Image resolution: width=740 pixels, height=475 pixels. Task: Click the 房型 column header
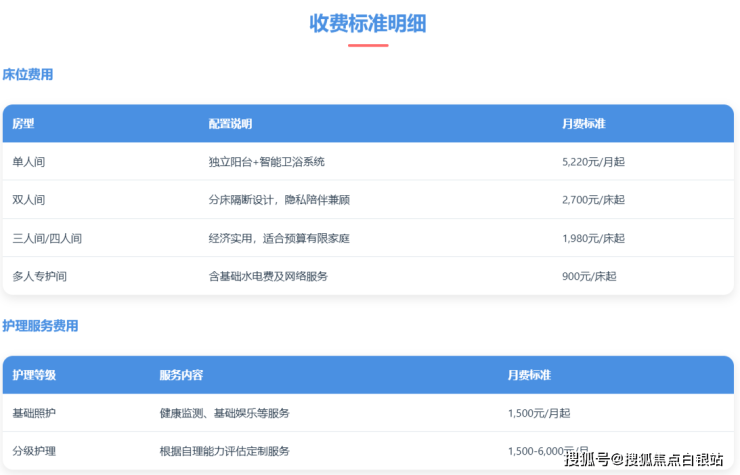point(24,124)
